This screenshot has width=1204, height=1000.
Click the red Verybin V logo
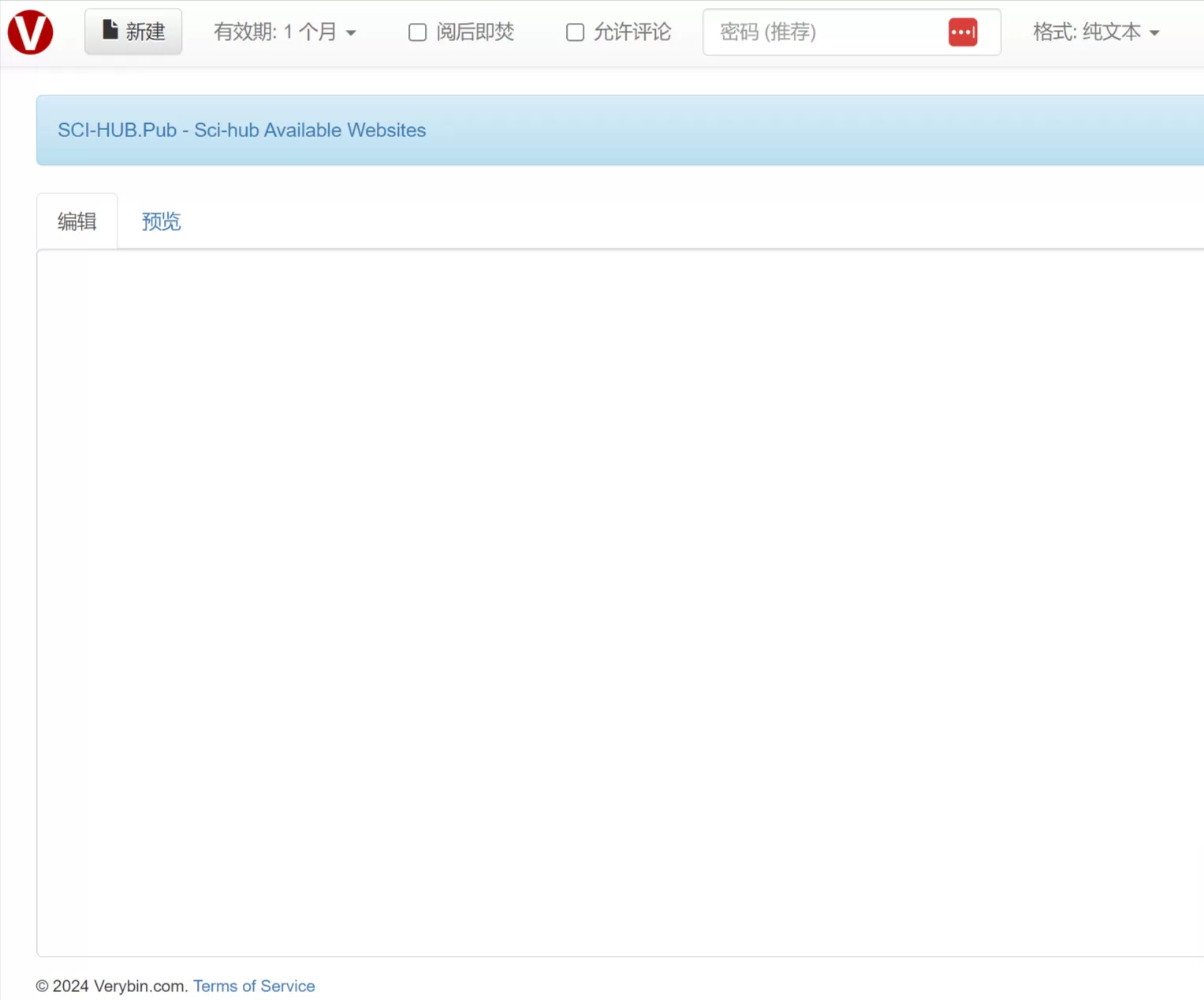click(30, 32)
